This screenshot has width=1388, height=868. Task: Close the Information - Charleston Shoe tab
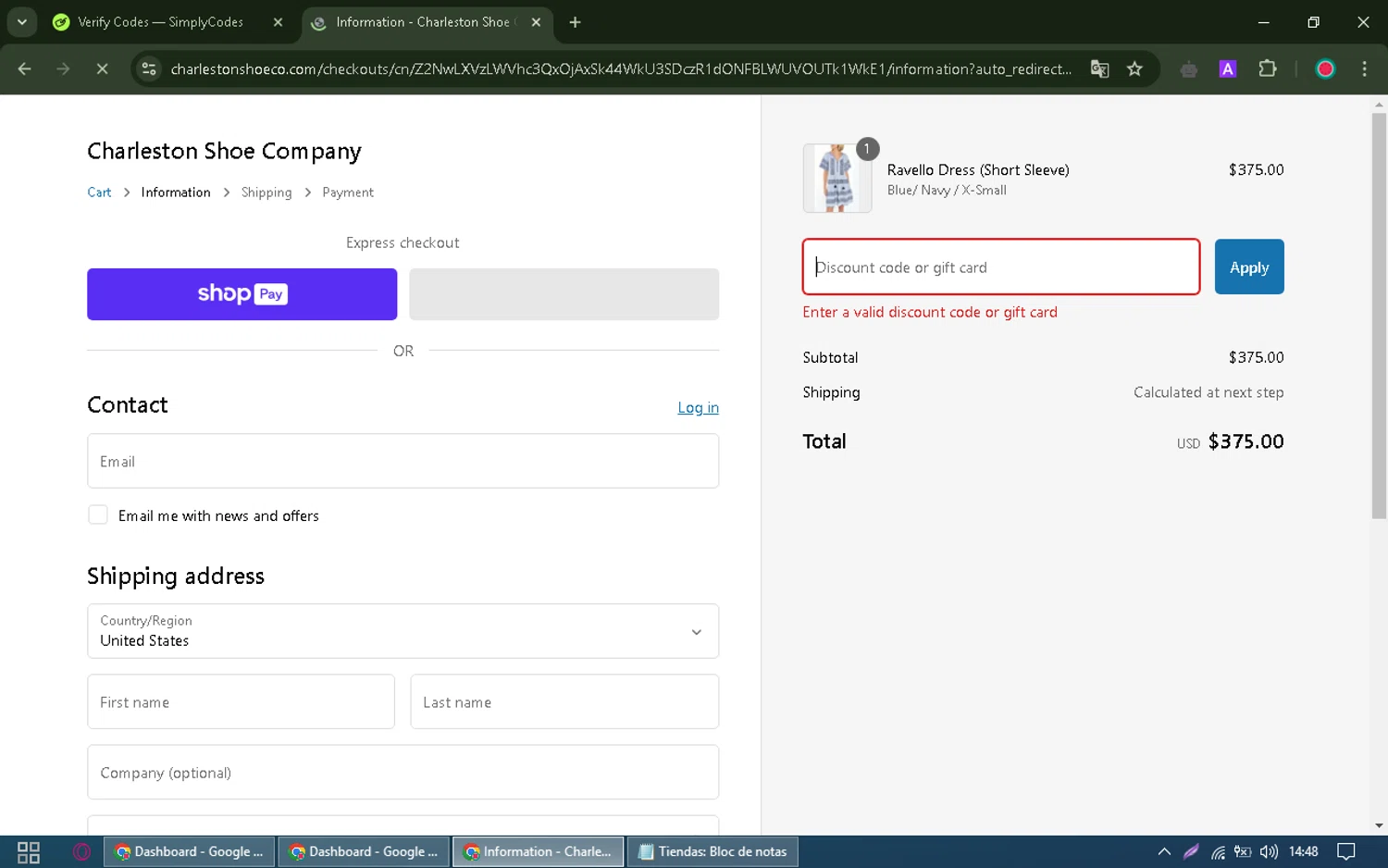click(536, 22)
